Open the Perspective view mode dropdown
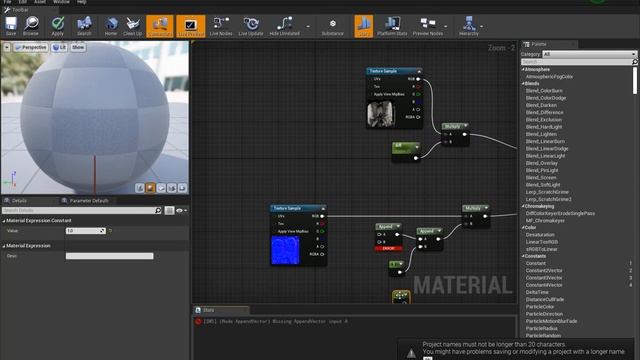This screenshot has width=640, height=360. tap(31, 47)
